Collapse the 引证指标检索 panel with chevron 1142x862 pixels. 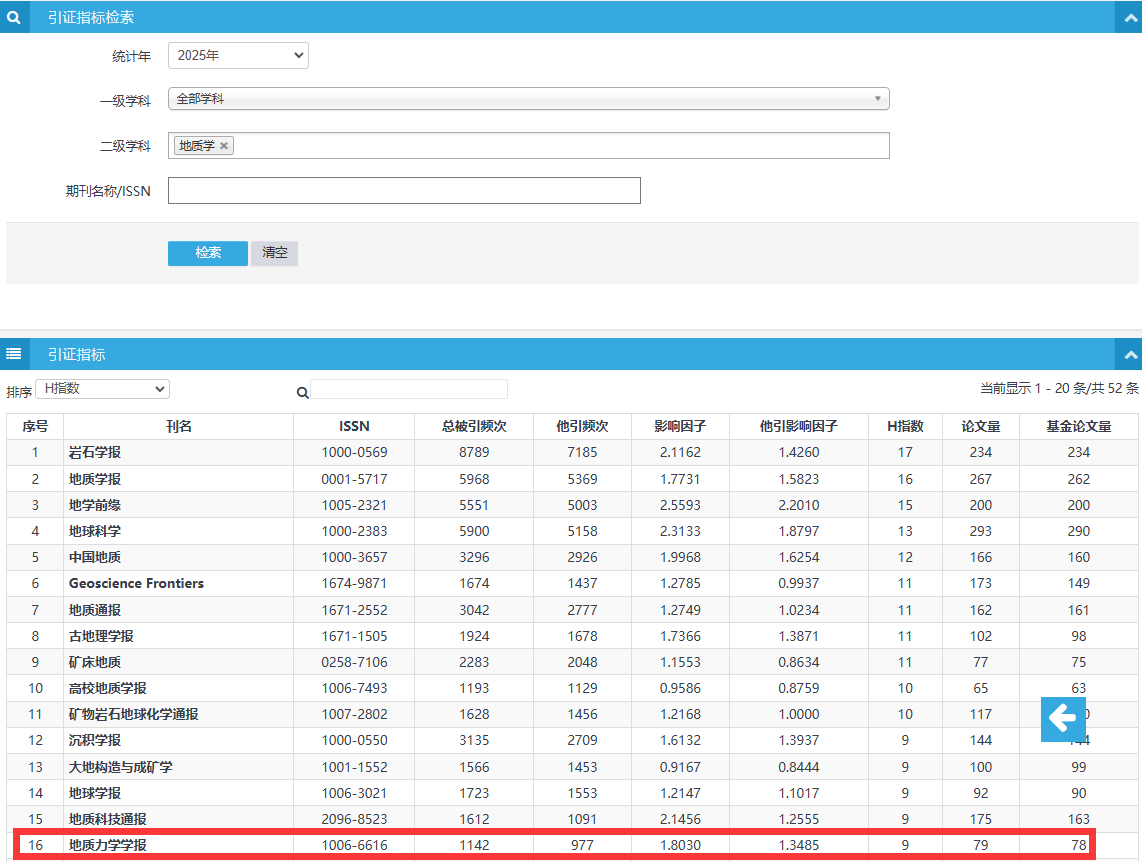1130,18
